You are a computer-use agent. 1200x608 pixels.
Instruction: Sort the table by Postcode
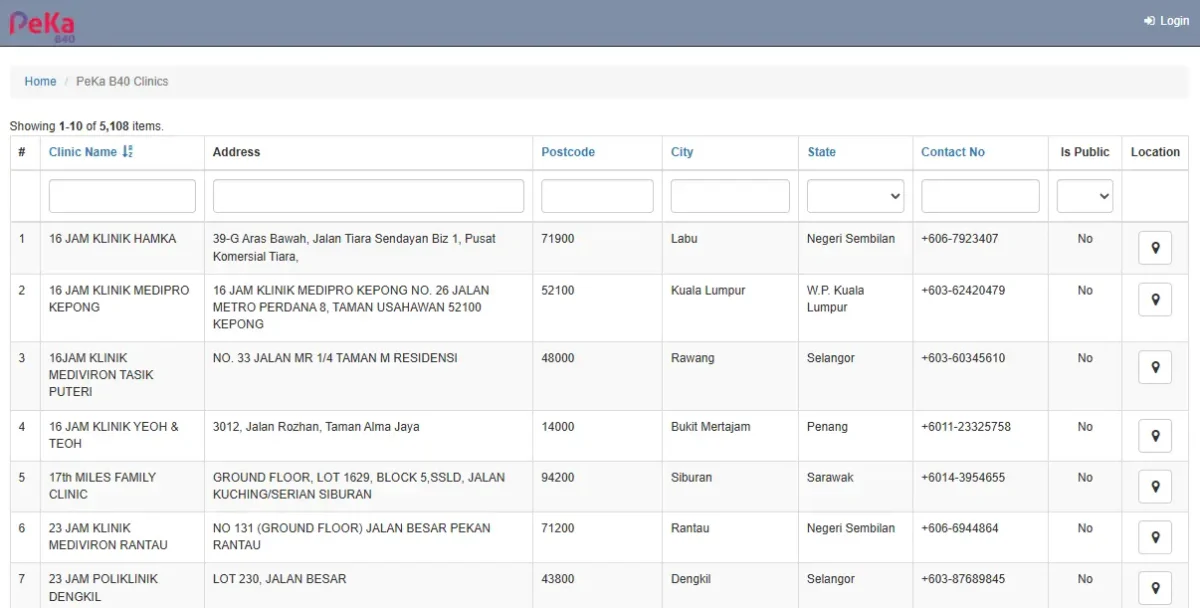(568, 152)
